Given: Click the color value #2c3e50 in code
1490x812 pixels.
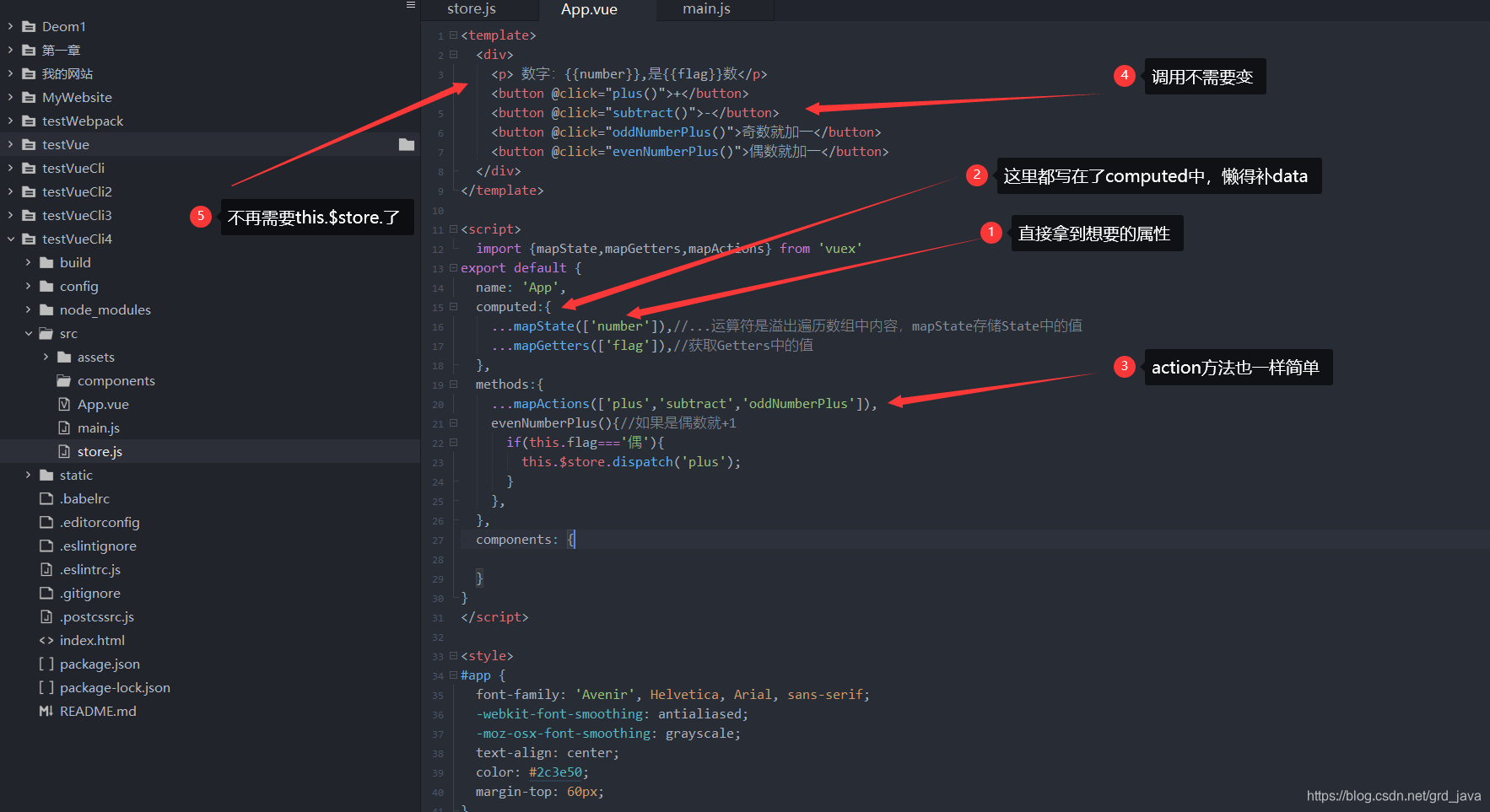Looking at the screenshot, I should point(555,772).
